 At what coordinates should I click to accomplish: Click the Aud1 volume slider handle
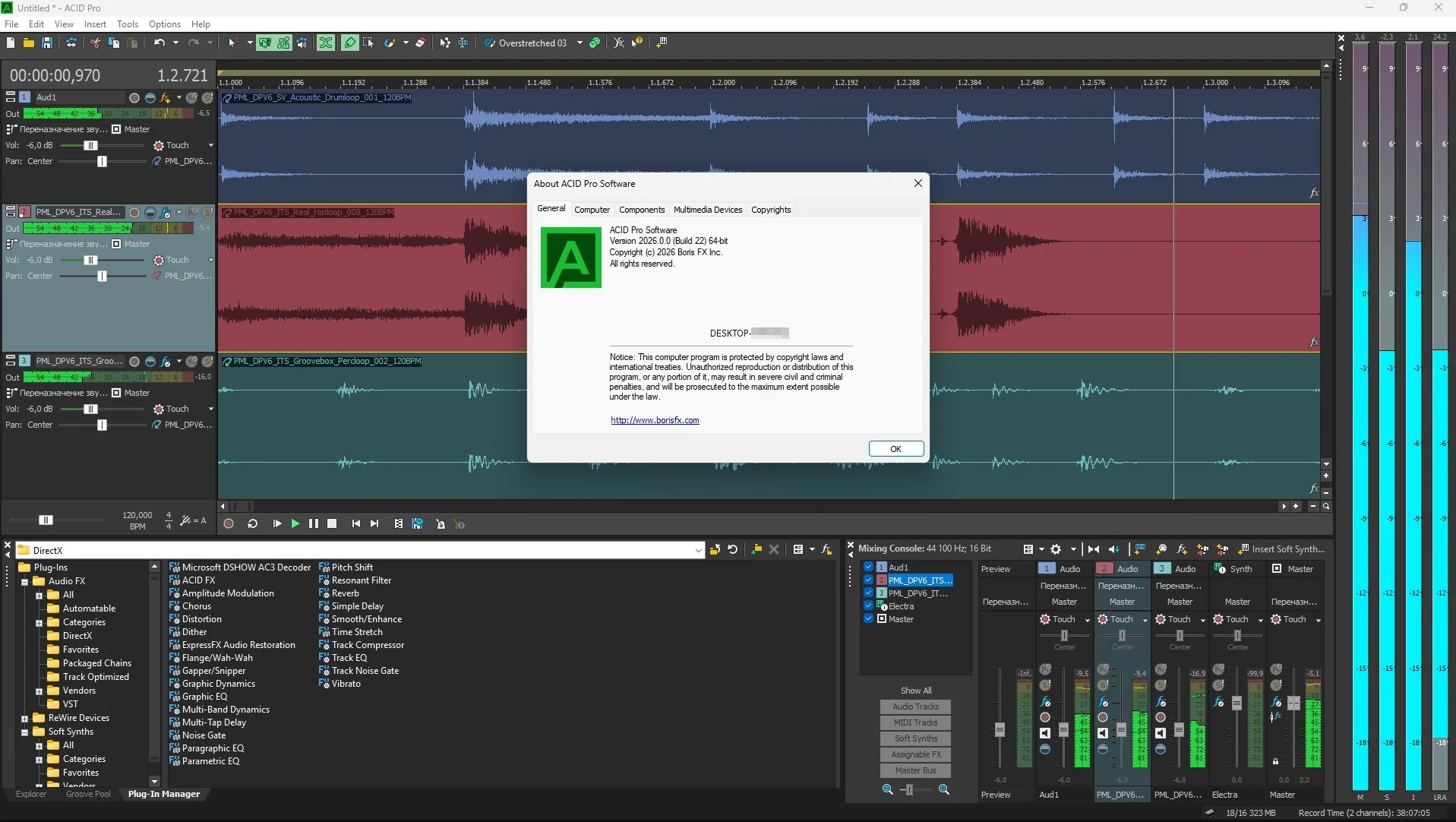pyautogui.click(x=90, y=145)
